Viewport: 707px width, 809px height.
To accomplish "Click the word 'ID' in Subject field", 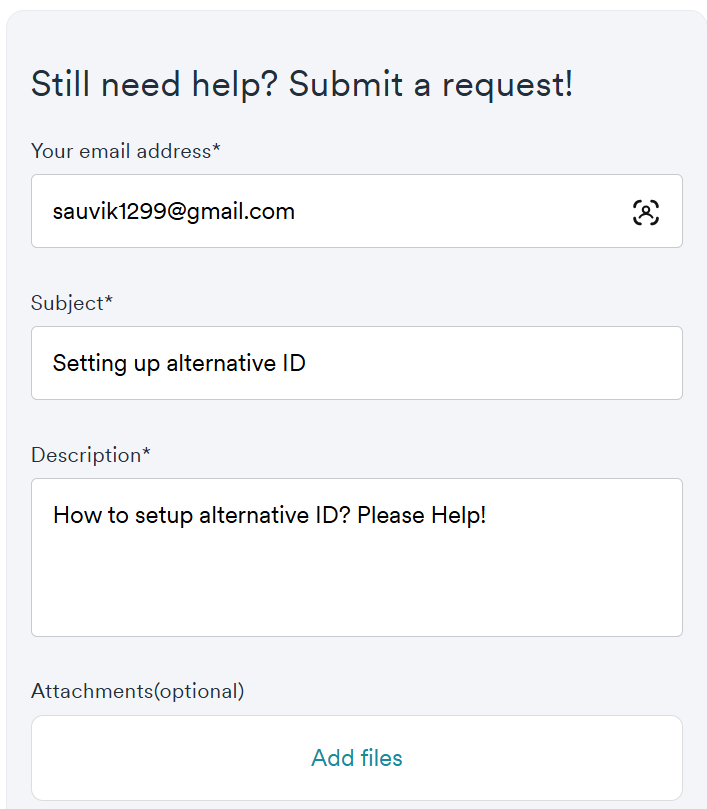I will [x=294, y=363].
